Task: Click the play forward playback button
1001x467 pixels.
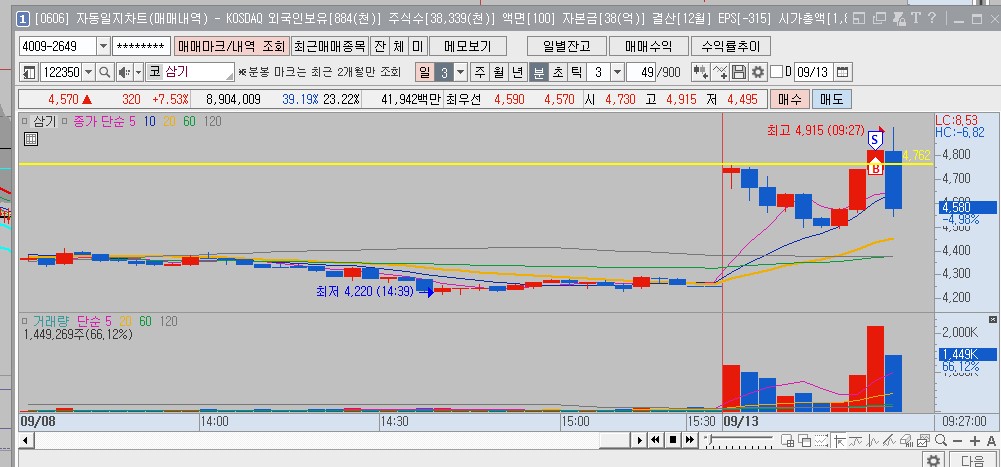Action: click(x=639, y=440)
